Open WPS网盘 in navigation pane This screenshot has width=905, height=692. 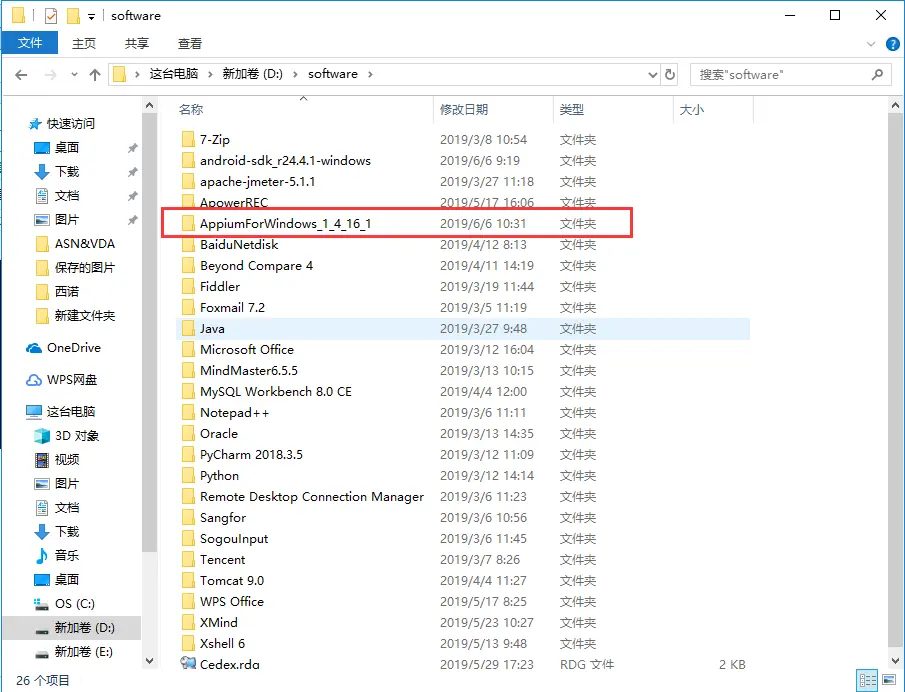click(62, 380)
